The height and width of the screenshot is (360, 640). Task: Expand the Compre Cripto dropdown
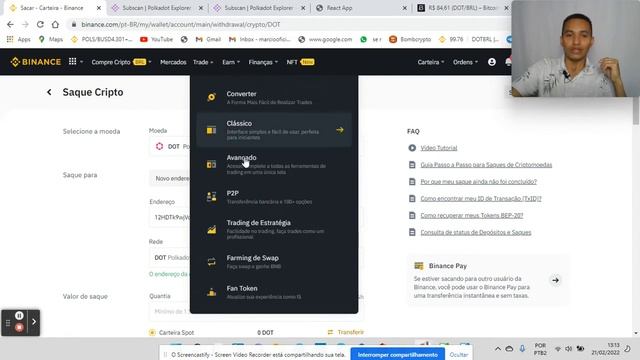point(121,62)
